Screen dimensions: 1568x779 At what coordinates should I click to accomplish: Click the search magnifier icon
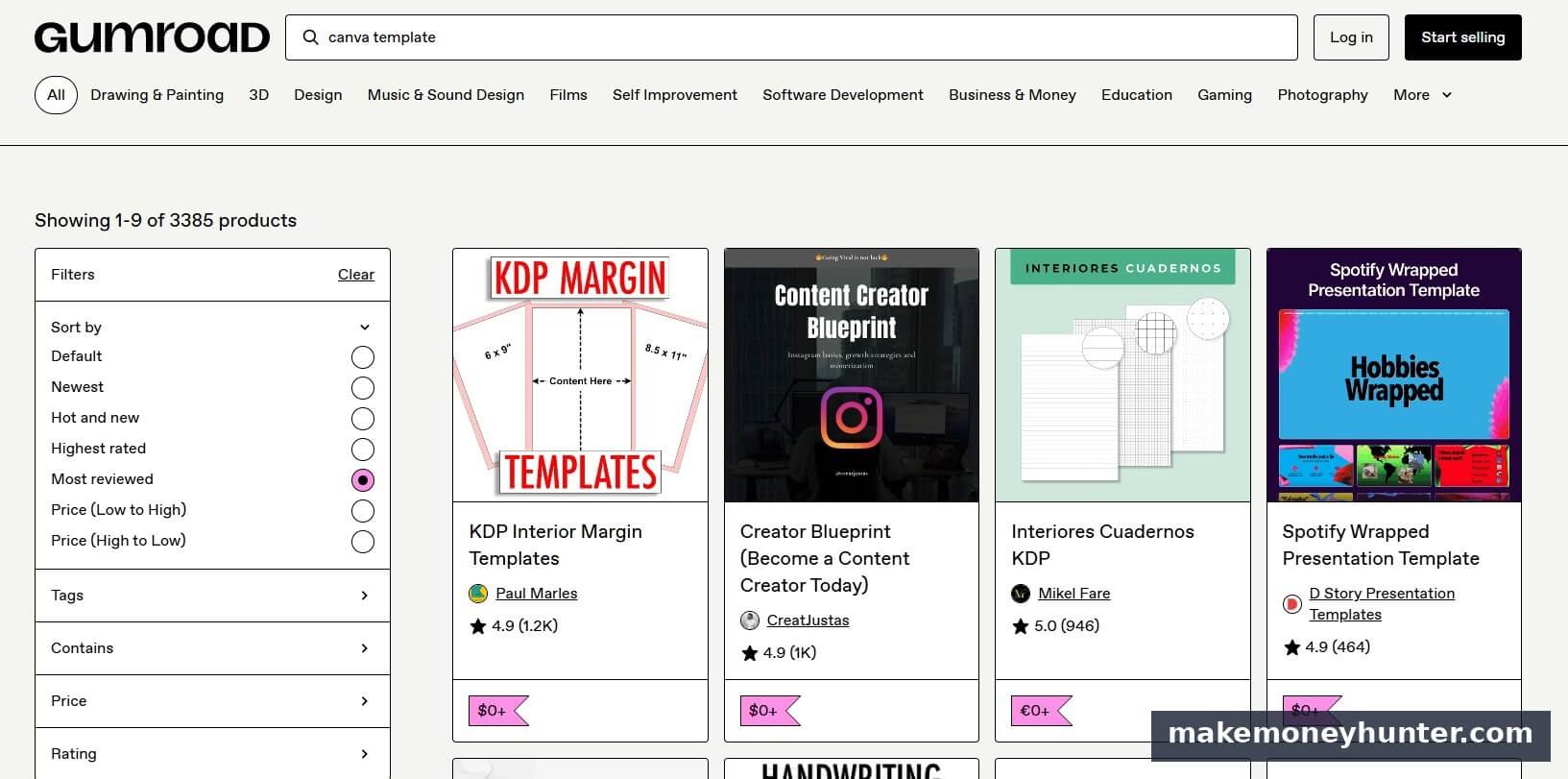click(x=310, y=37)
